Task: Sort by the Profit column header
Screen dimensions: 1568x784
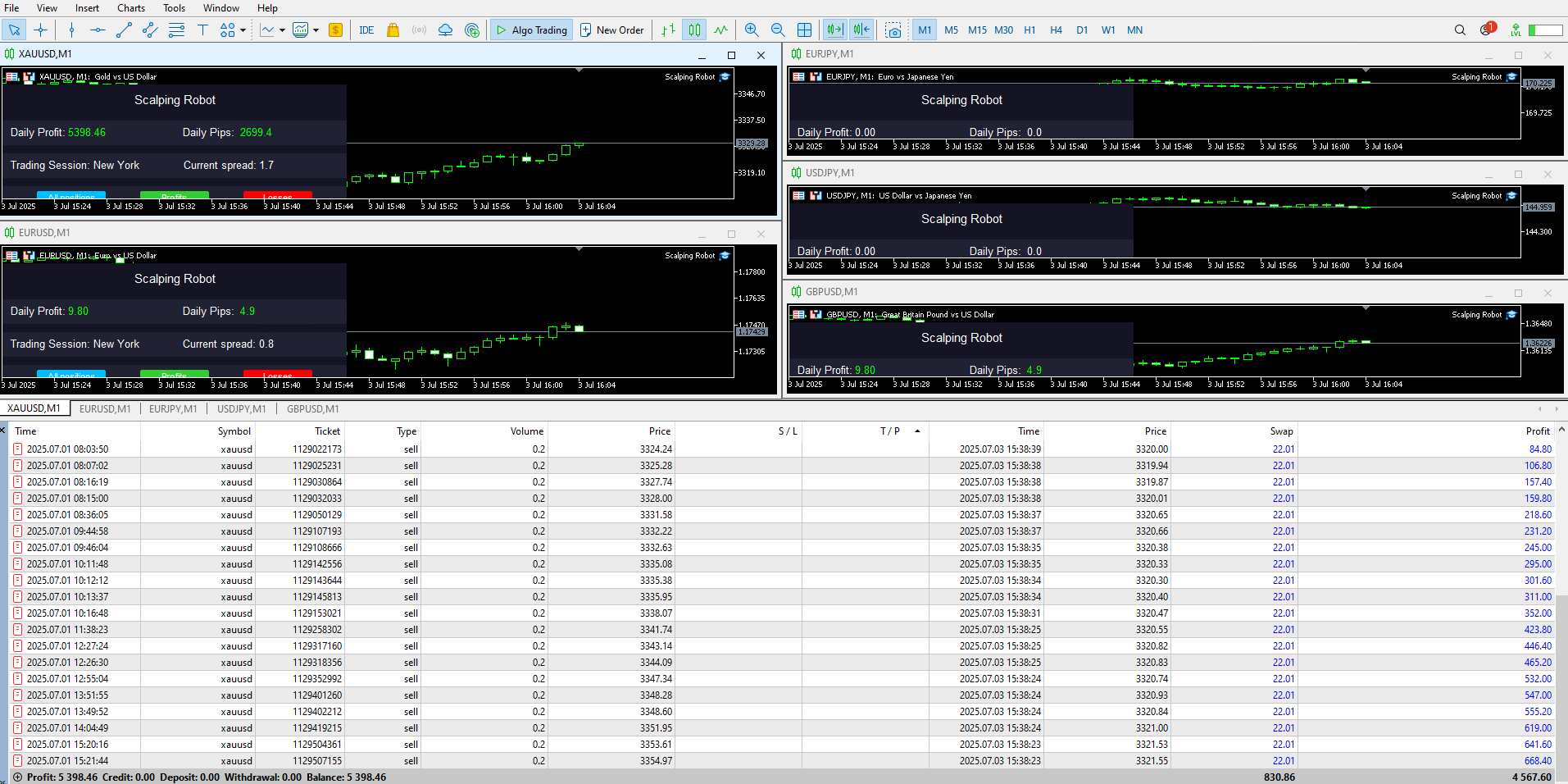Action: (x=1538, y=431)
